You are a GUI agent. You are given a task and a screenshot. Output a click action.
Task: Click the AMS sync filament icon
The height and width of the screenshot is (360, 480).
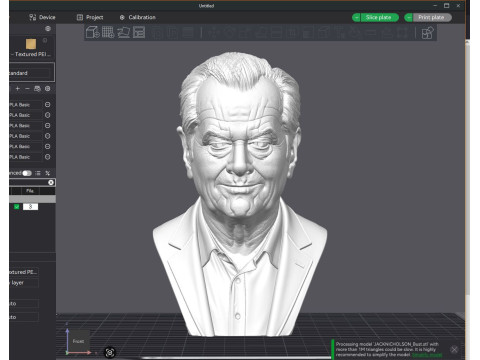pyautogui.click(x=37, y=89)
